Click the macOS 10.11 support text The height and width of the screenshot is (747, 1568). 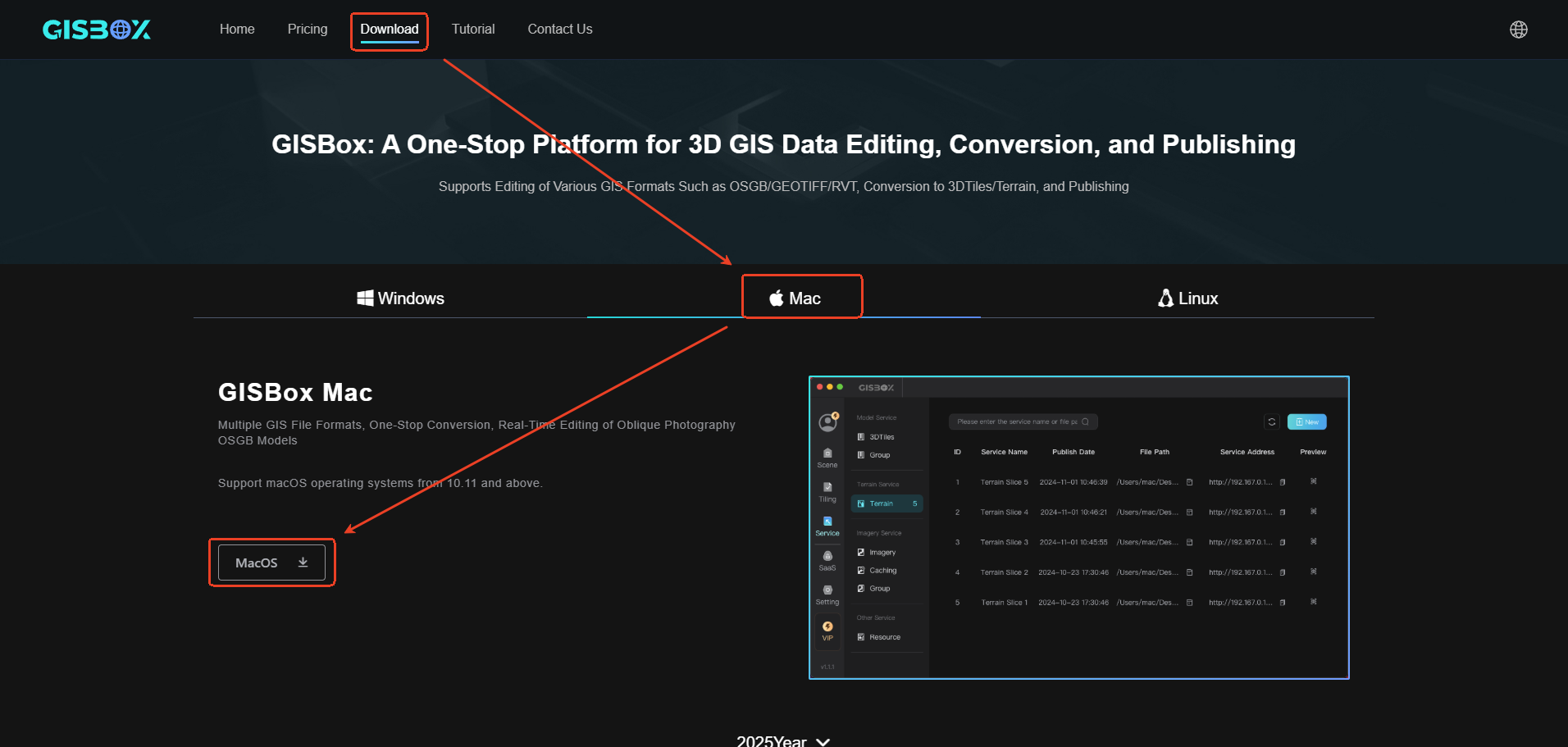coord(381,483)
